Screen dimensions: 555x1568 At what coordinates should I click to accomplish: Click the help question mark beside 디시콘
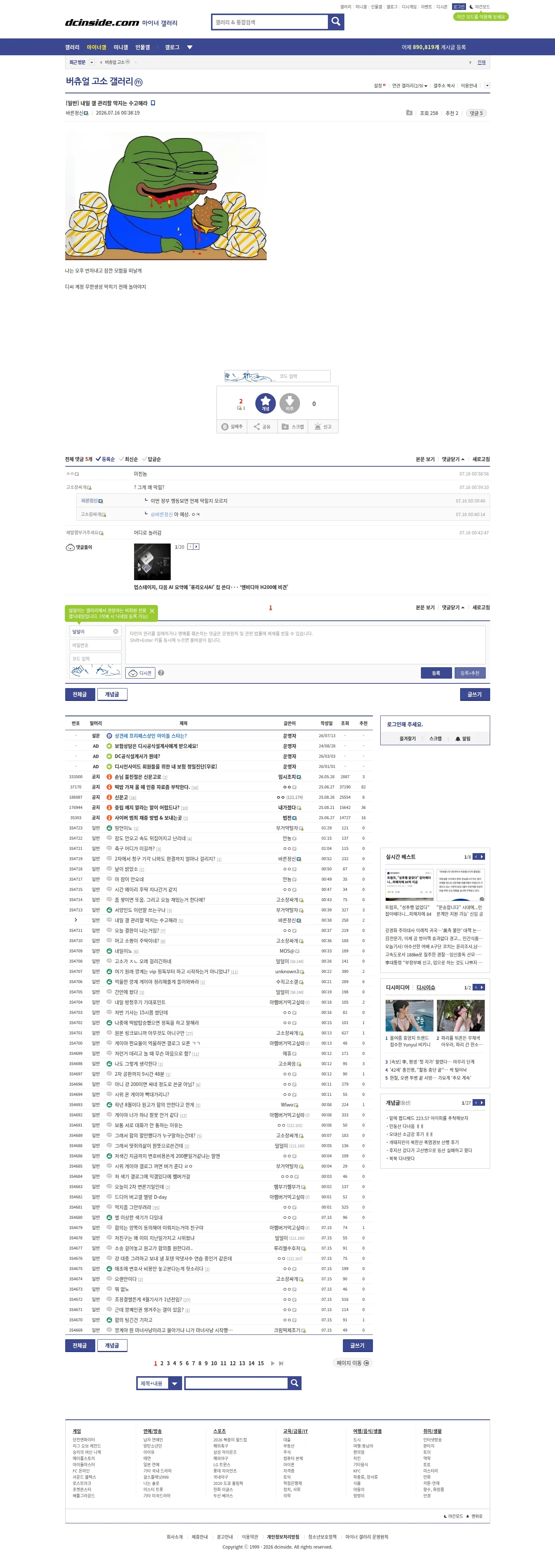pos(161,673)
